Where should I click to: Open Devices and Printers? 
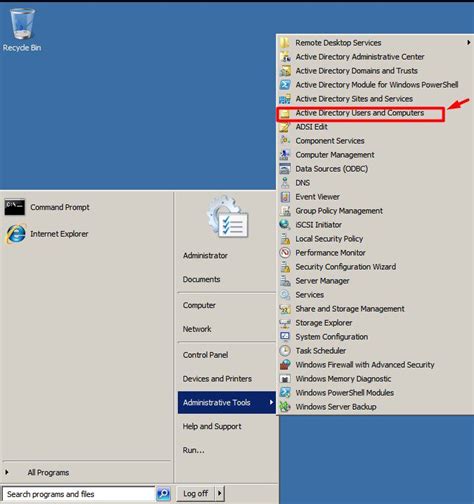click(217, 379)
